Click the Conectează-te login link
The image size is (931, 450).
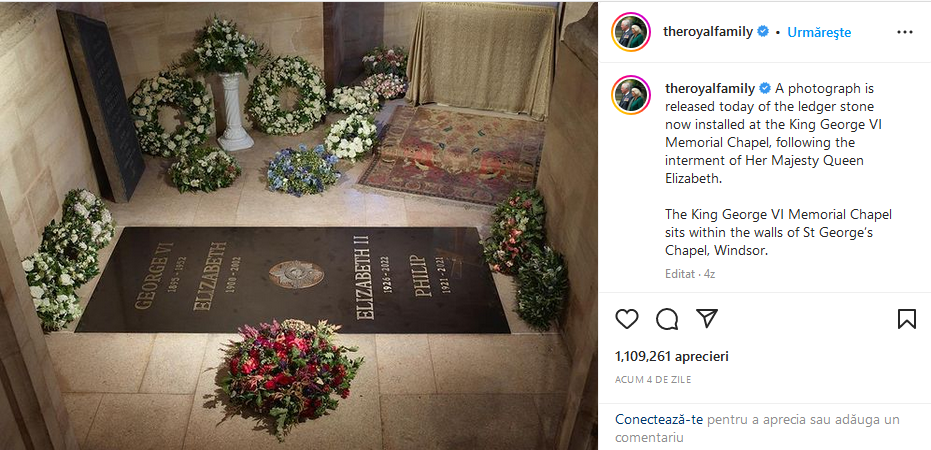(x=659, y=420)
